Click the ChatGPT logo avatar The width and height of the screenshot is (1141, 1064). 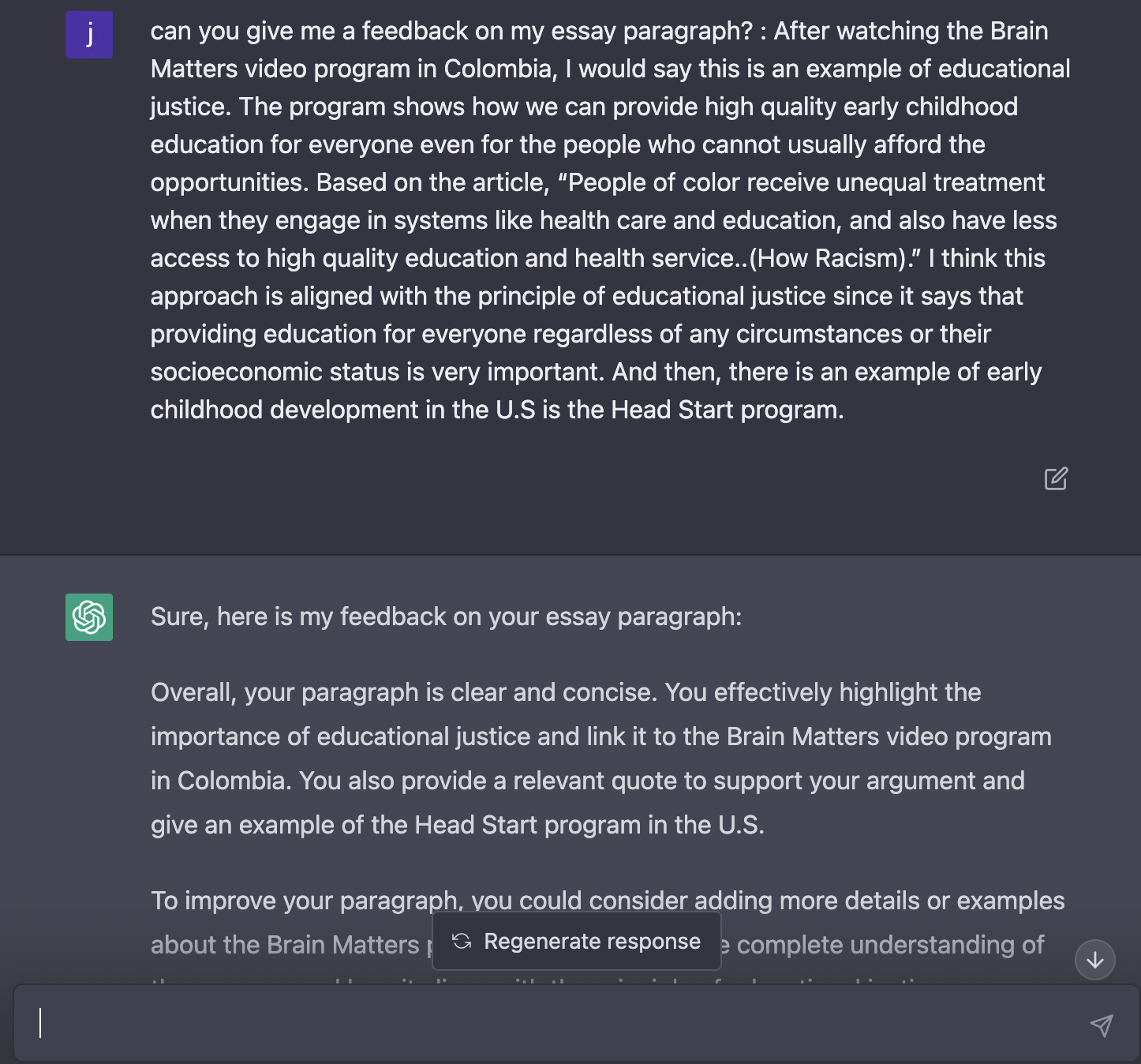[x=89, y=617]
